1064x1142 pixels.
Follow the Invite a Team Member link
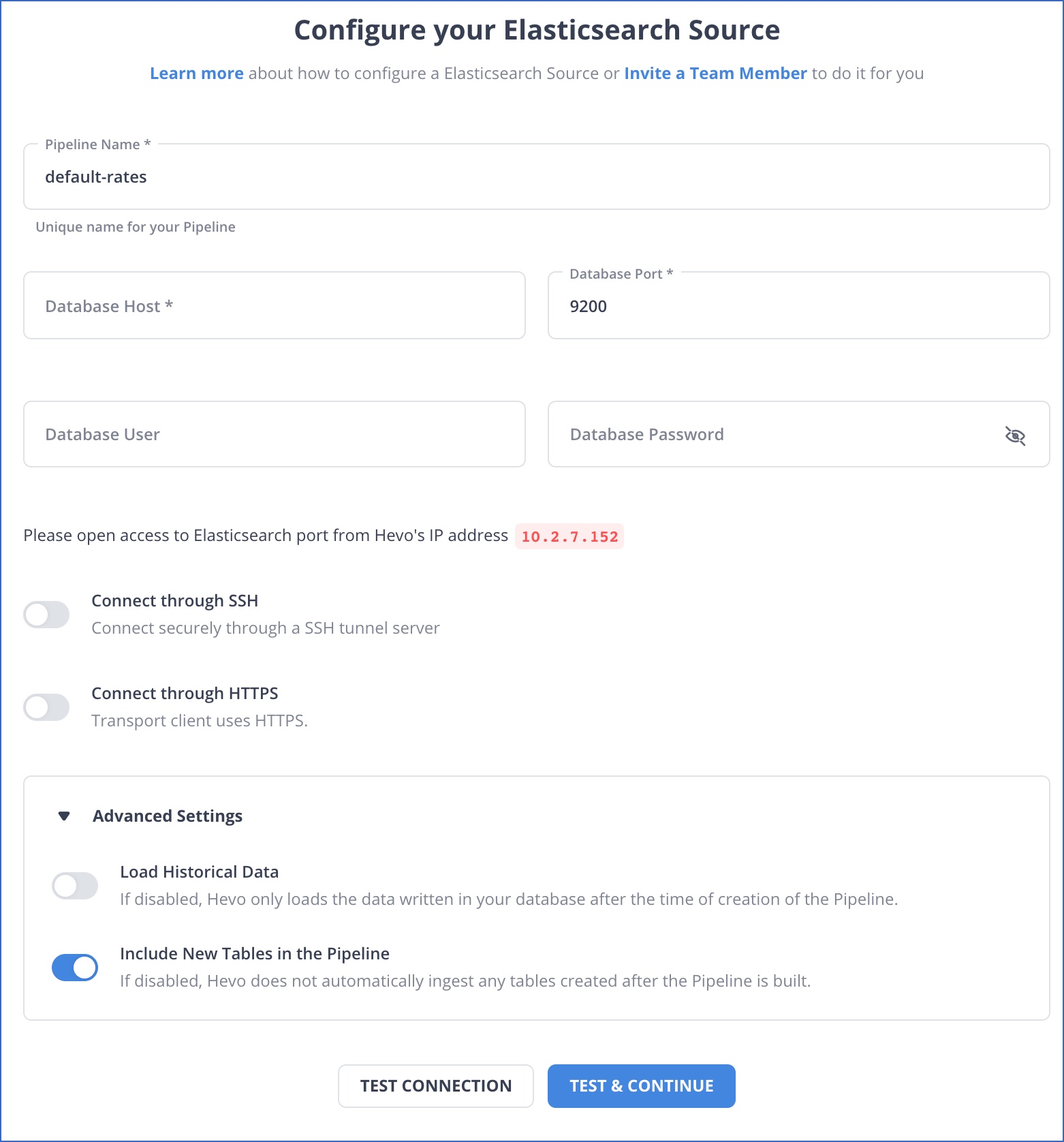(715, 74)
